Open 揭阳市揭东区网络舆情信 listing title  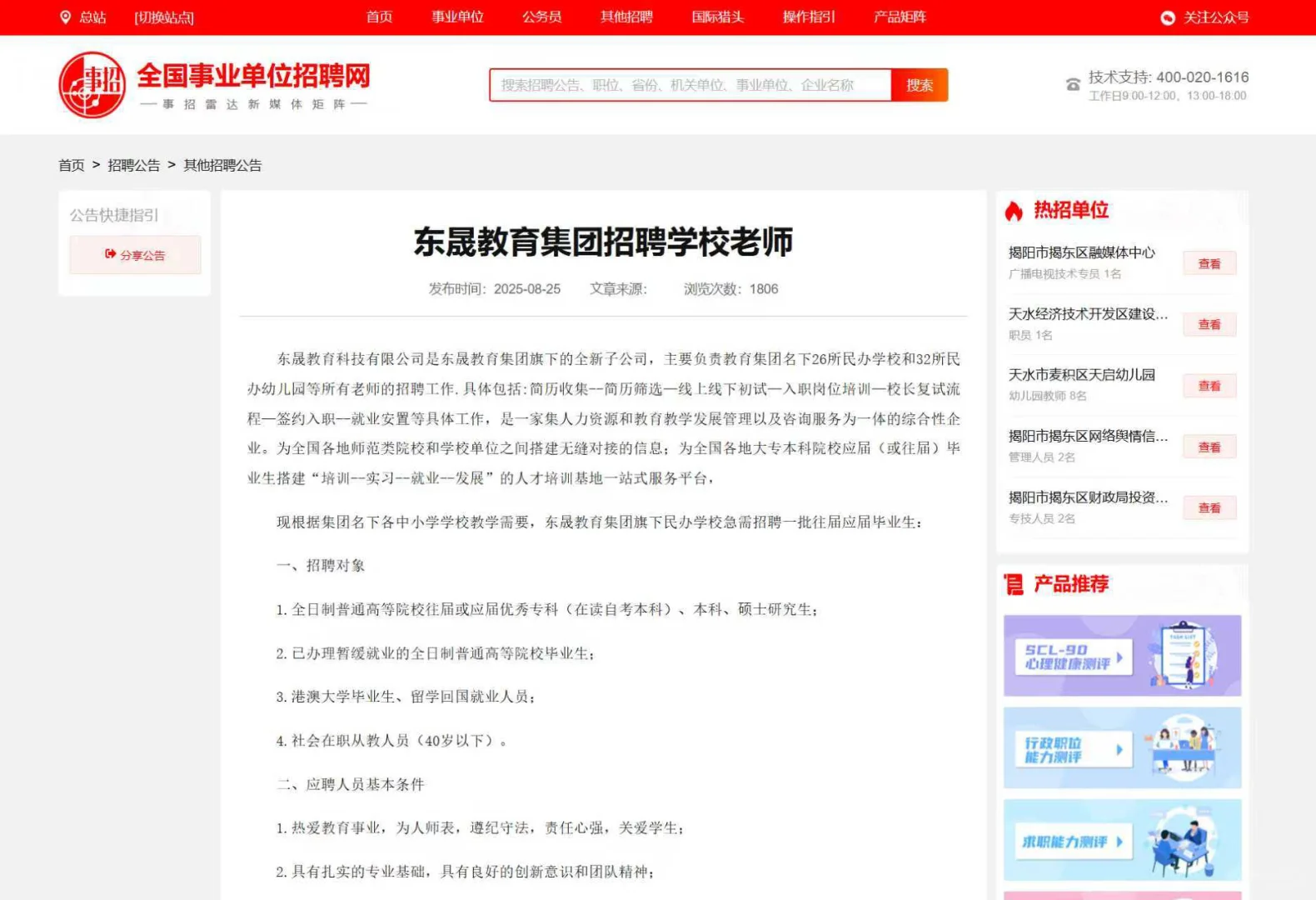(1088, 436)
